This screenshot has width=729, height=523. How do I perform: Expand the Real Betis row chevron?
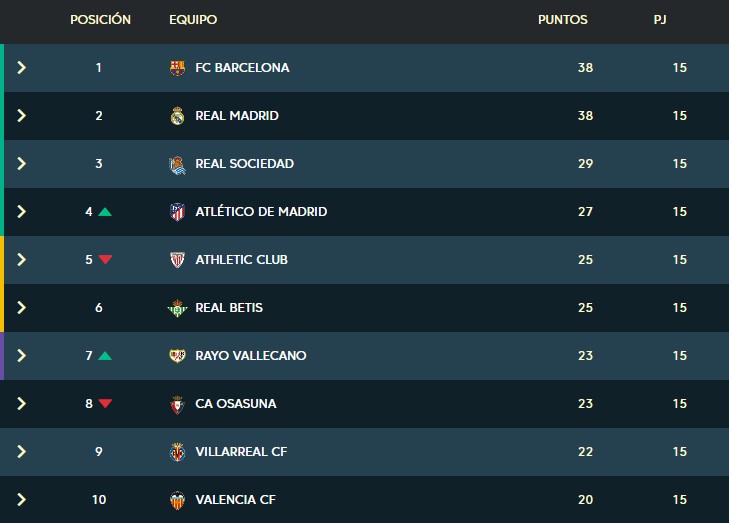[x=22, y=308]
